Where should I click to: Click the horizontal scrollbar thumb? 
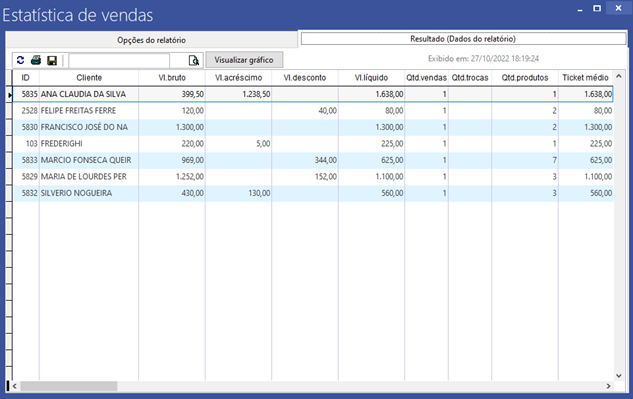coord(69,386)
